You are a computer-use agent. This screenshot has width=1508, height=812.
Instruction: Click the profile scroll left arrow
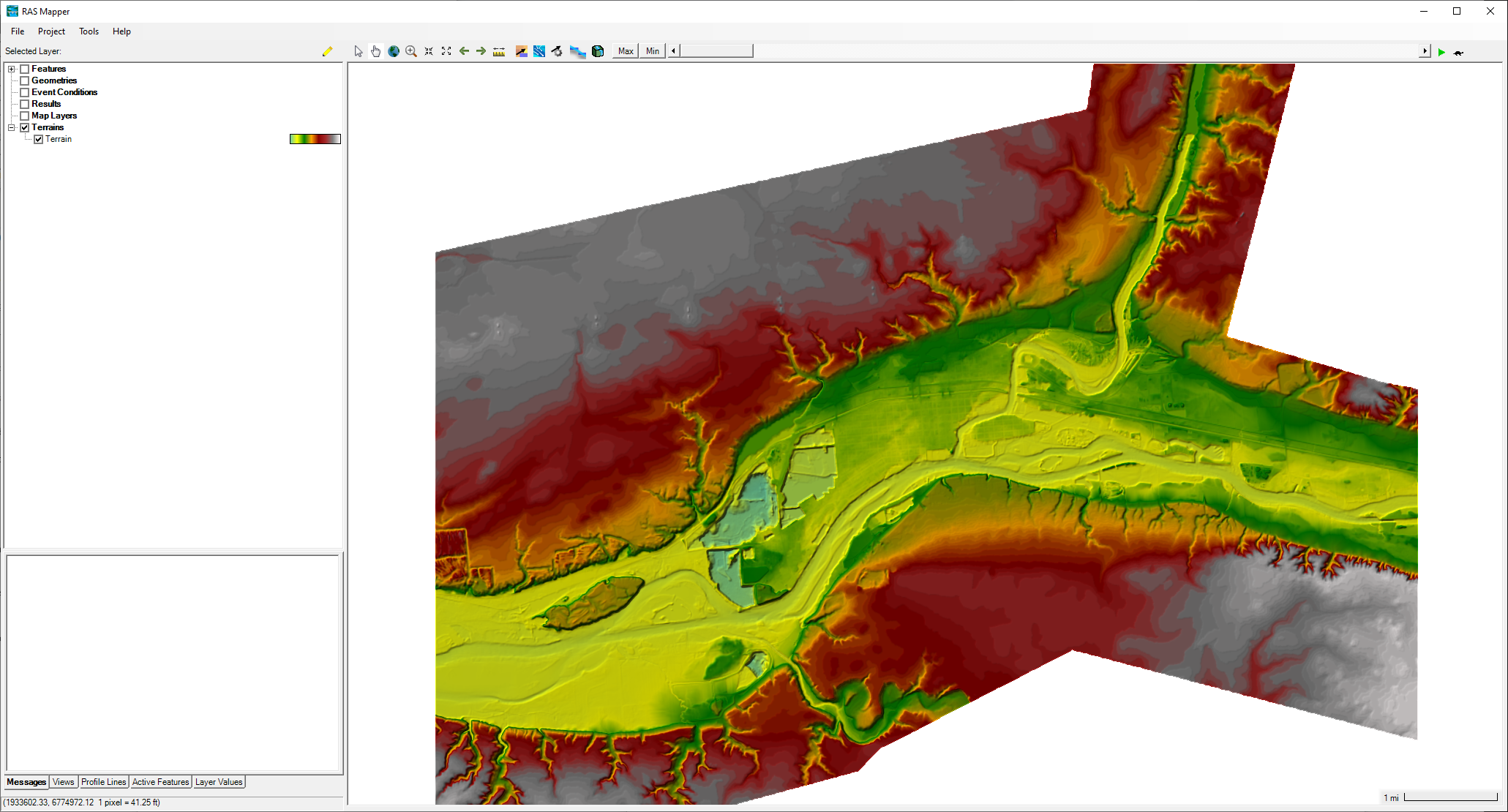pos(673,51)
